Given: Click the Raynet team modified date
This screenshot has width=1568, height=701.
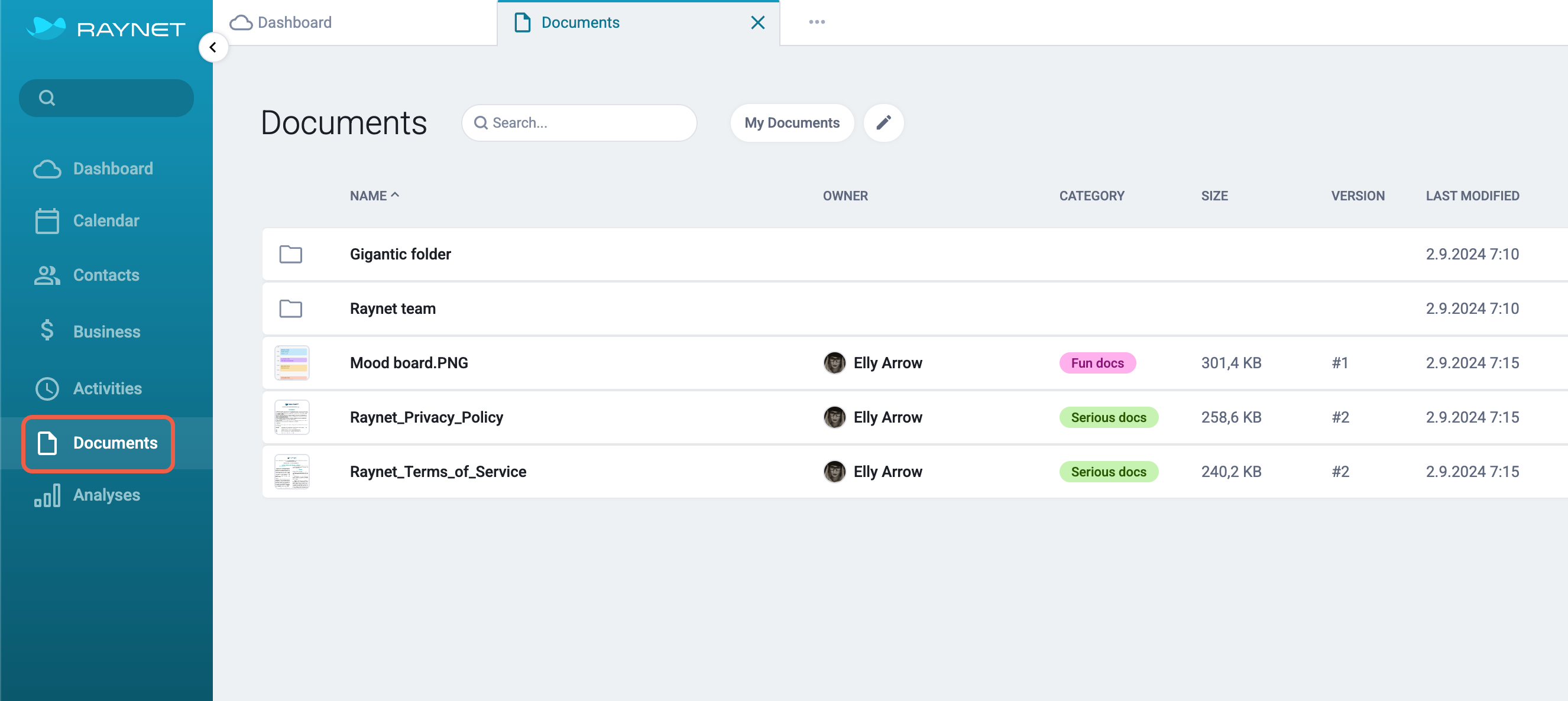Looking at the screenshot, I should [1472, 309].
